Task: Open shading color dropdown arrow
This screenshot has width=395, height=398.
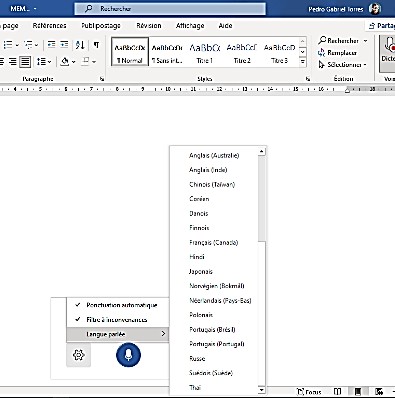Action: pos(74,62)
